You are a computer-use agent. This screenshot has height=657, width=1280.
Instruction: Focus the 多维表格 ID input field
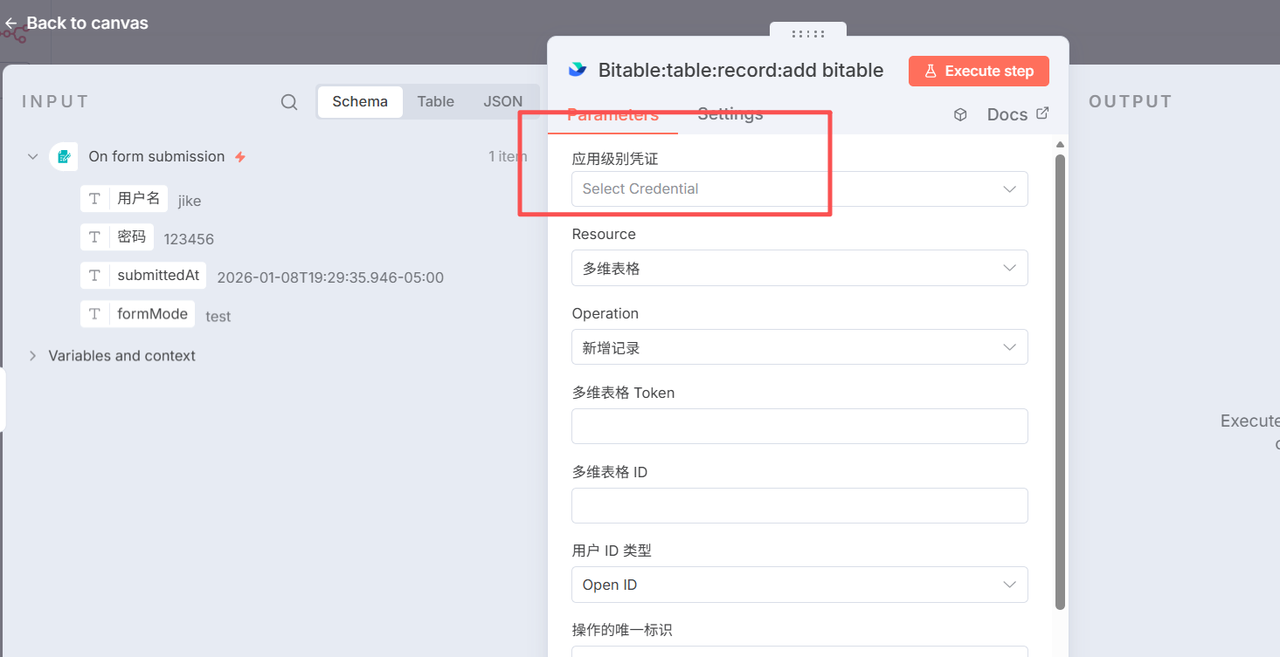[800, 505]
